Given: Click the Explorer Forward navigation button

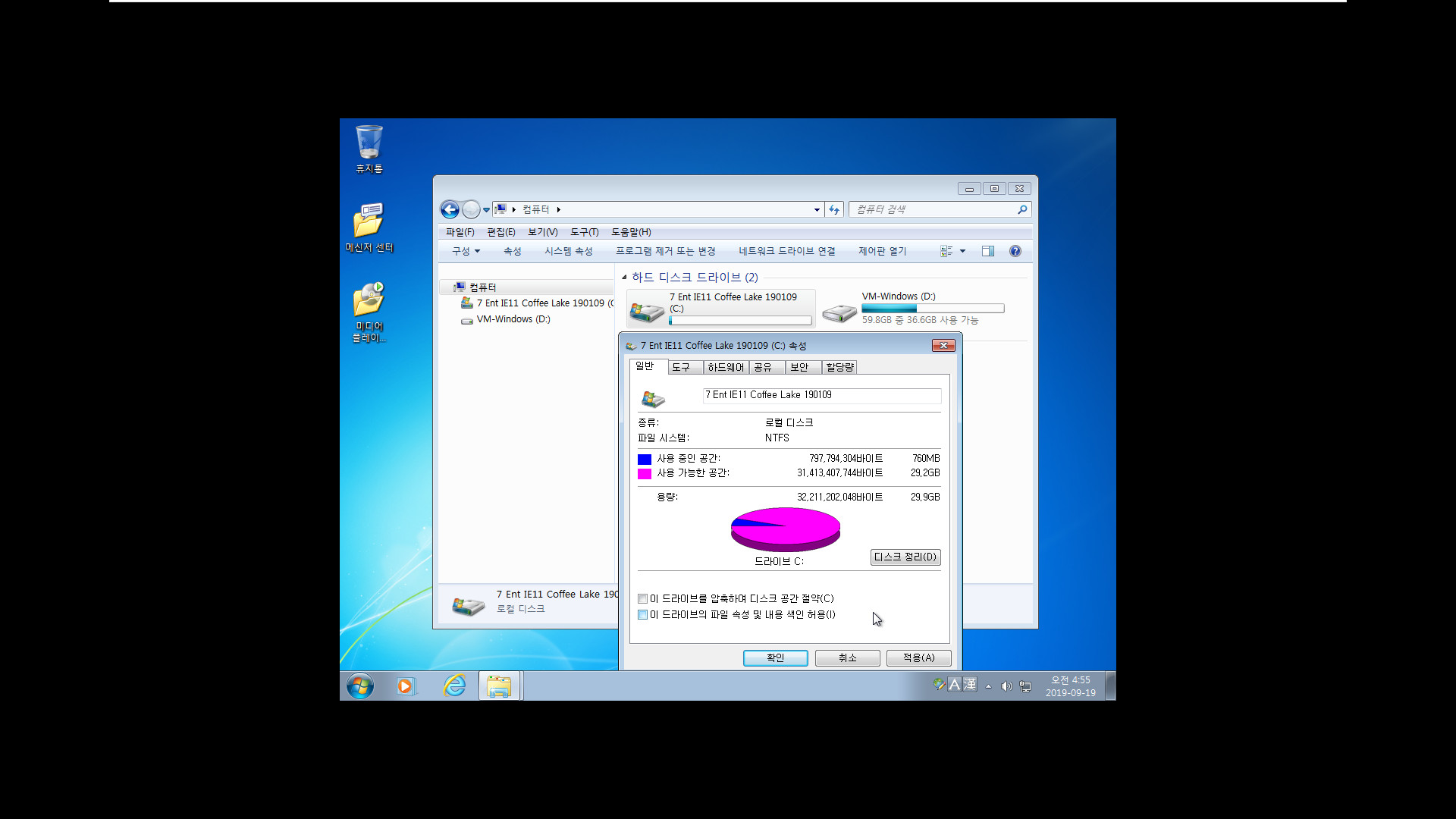Looking at the screenshot, I should tap(471, 209).
